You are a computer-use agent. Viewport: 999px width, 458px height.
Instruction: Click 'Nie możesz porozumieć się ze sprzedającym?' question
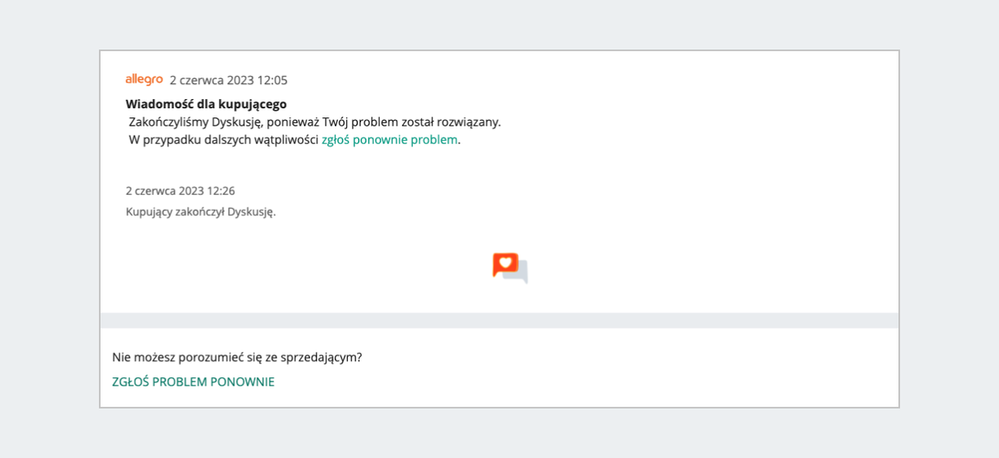click(x=236, y=356)
